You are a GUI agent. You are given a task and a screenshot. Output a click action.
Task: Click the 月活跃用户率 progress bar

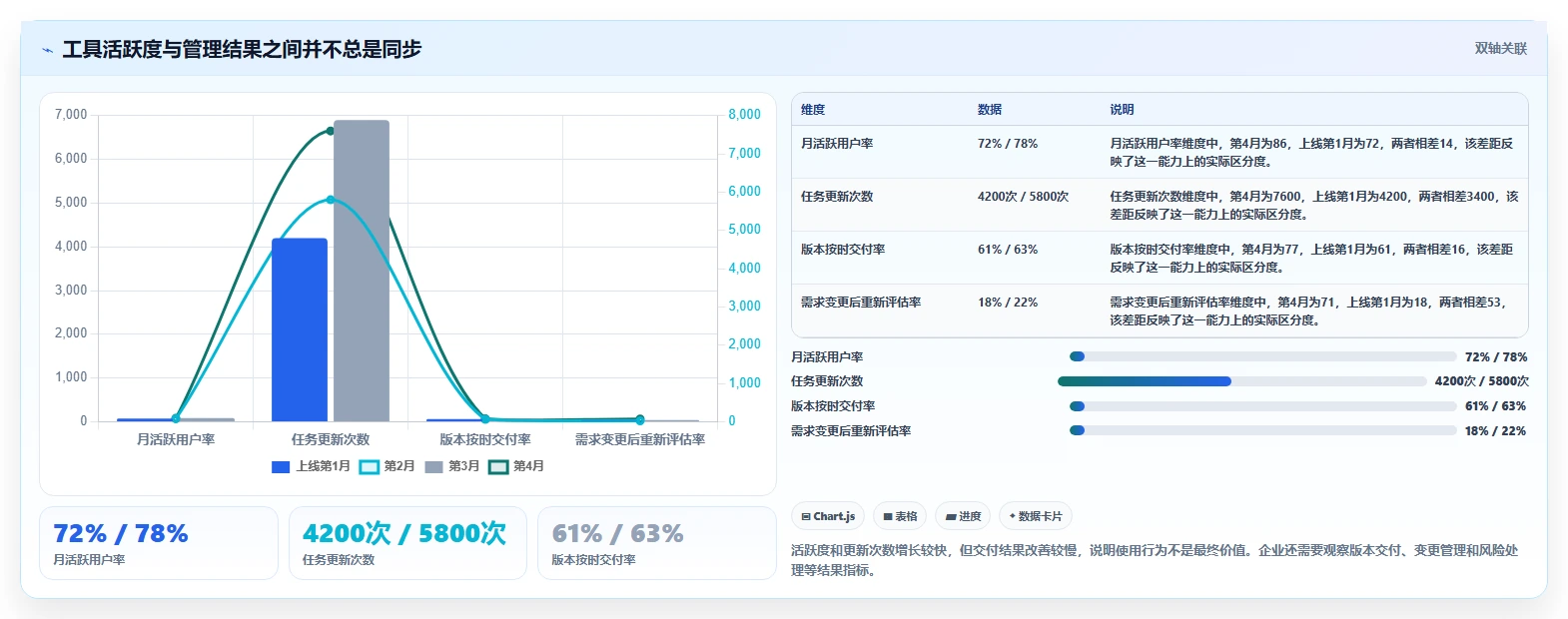click(1262, 356)
